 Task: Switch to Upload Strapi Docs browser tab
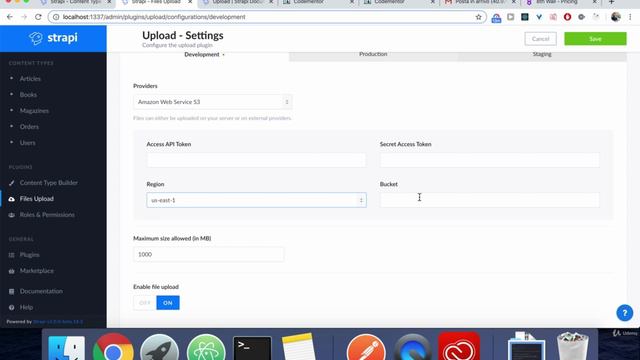click(x=238, y=2)
